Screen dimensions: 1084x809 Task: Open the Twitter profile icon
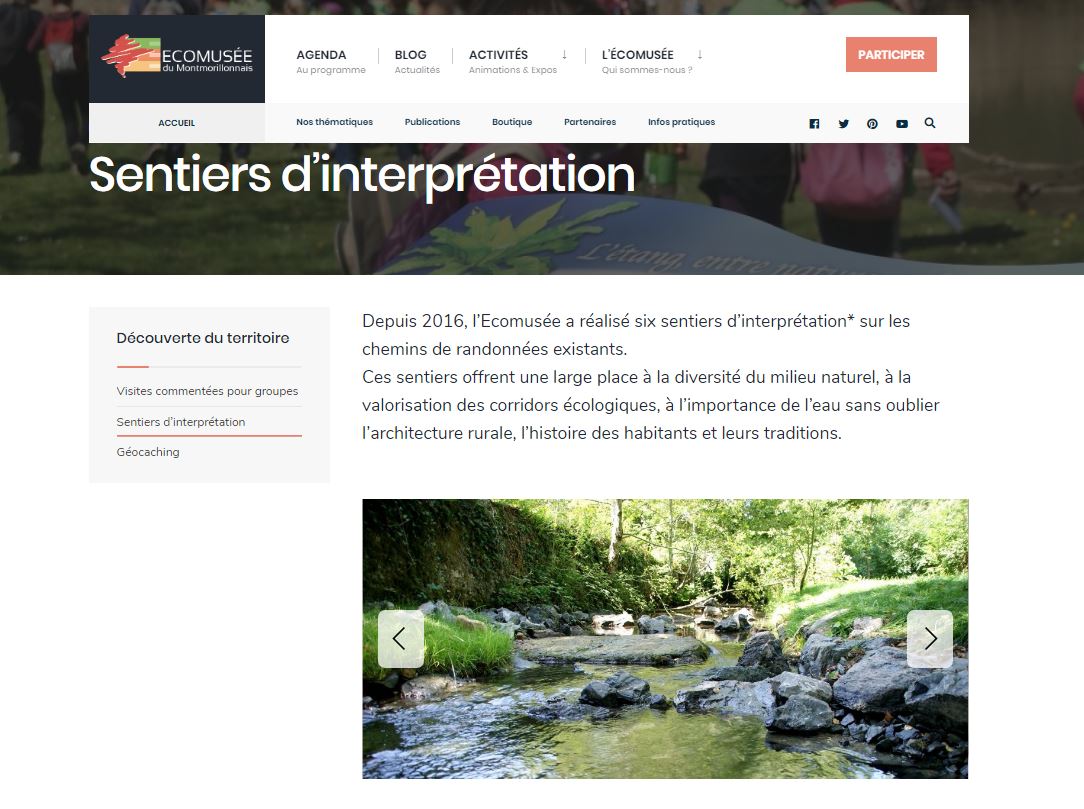coord(843,123)
